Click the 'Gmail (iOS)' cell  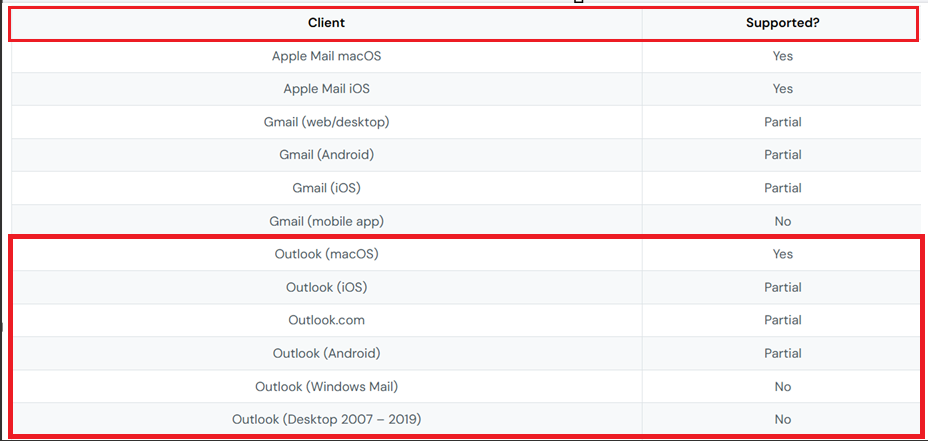(327, 188)
